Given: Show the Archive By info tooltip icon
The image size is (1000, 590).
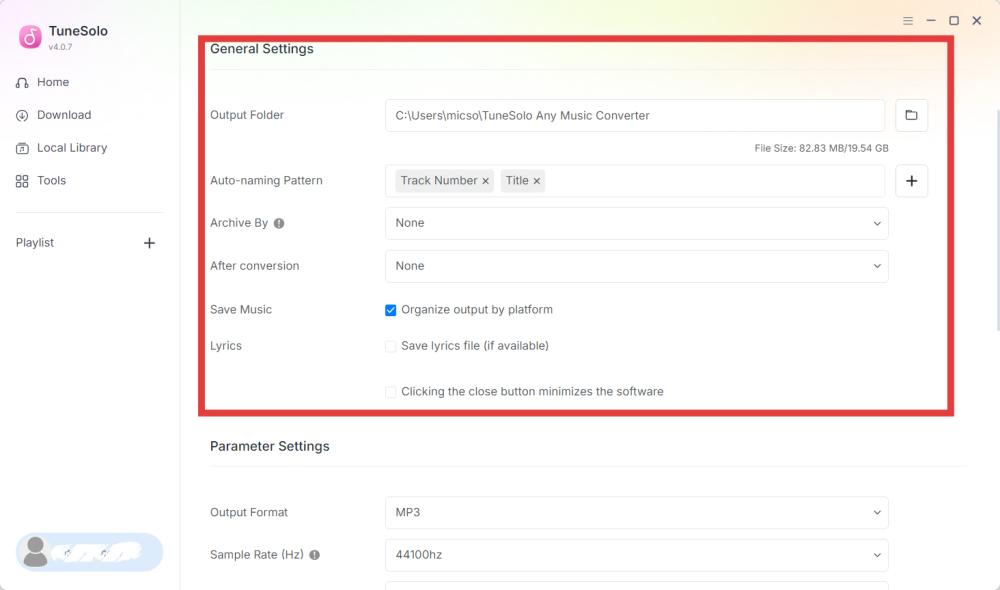Looking at the screenshot, I should [x=279, y=223].
